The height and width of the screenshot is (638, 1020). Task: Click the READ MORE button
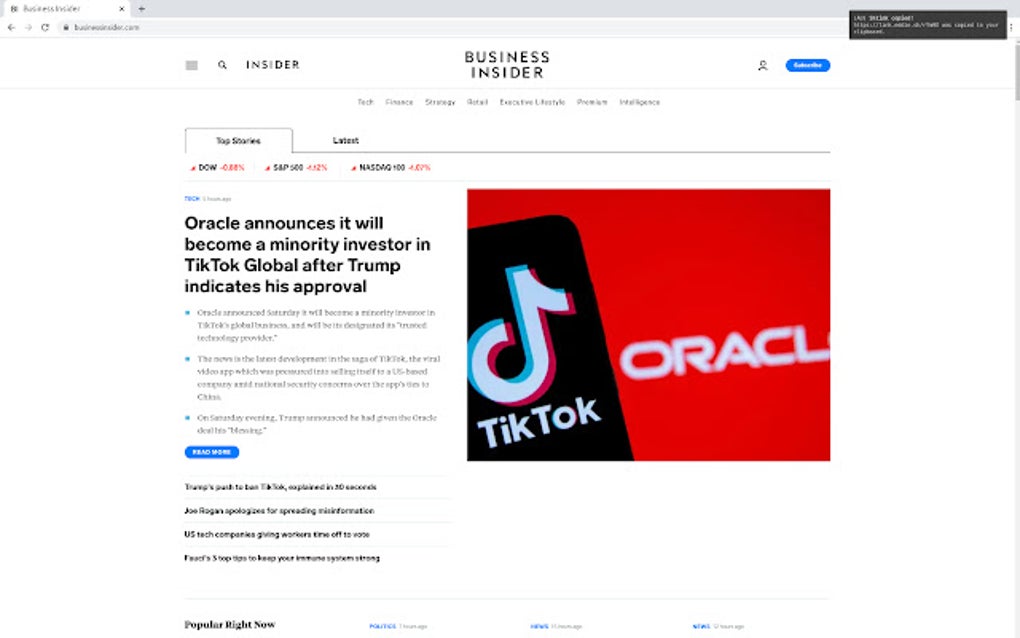(211, 451)
